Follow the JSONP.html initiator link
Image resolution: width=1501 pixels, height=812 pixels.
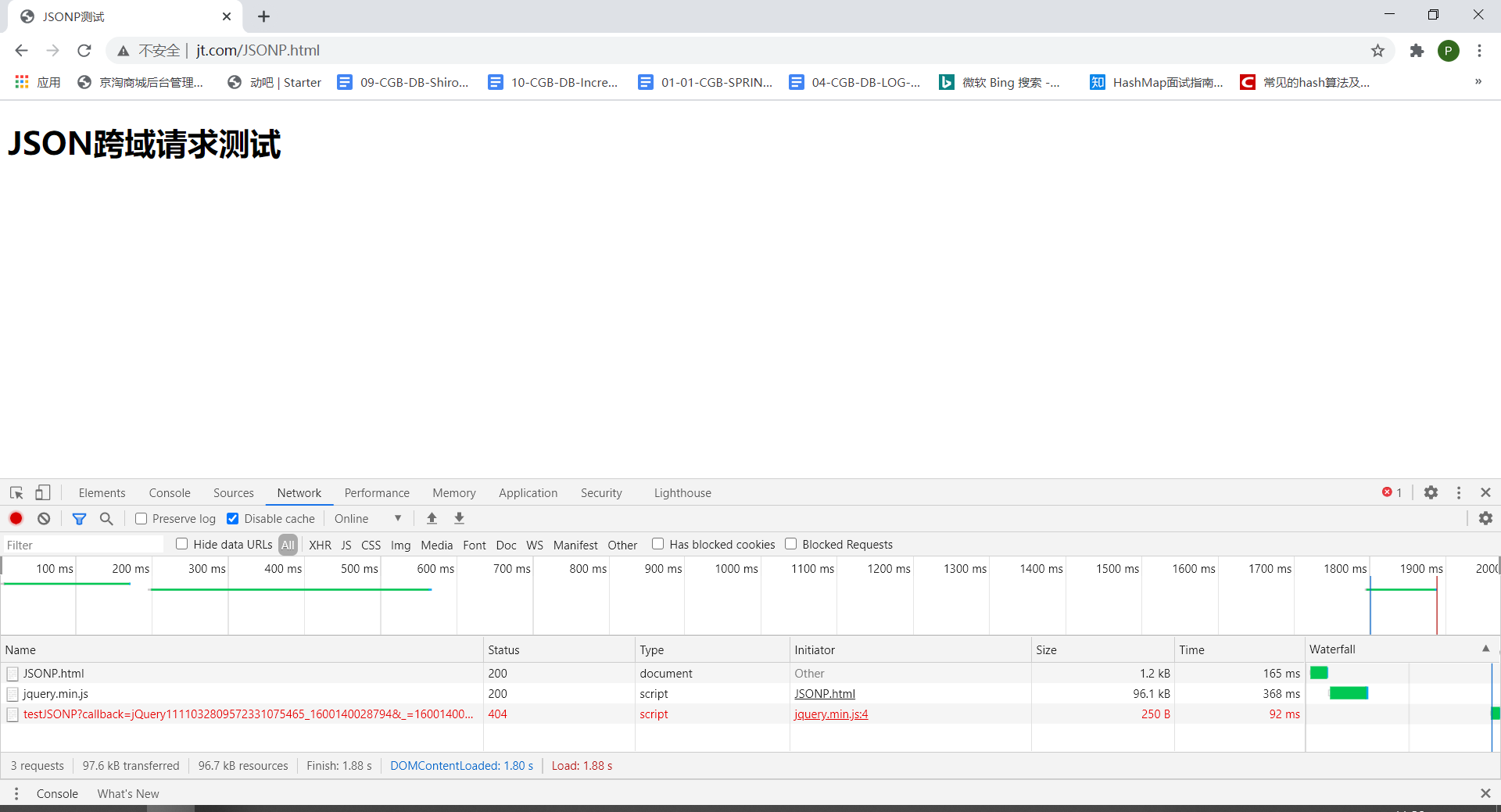point(825,693)
